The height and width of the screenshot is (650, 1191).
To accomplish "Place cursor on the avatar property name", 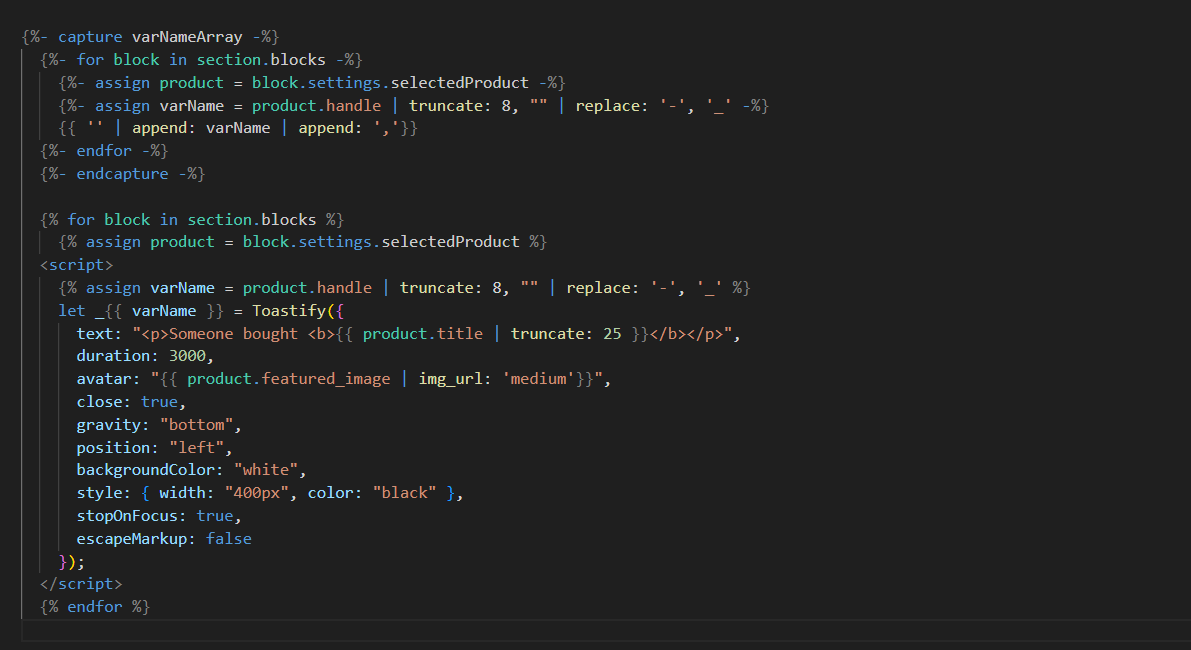I will coord(105,379).
